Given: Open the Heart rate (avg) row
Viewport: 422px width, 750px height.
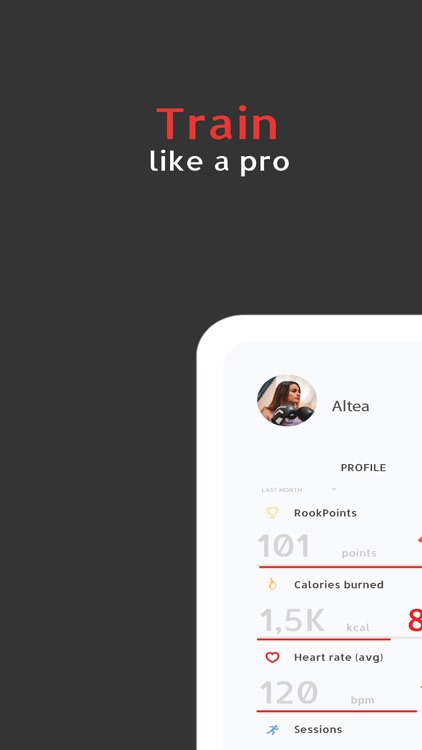Looking at the screenshot, I should [339, 657].
